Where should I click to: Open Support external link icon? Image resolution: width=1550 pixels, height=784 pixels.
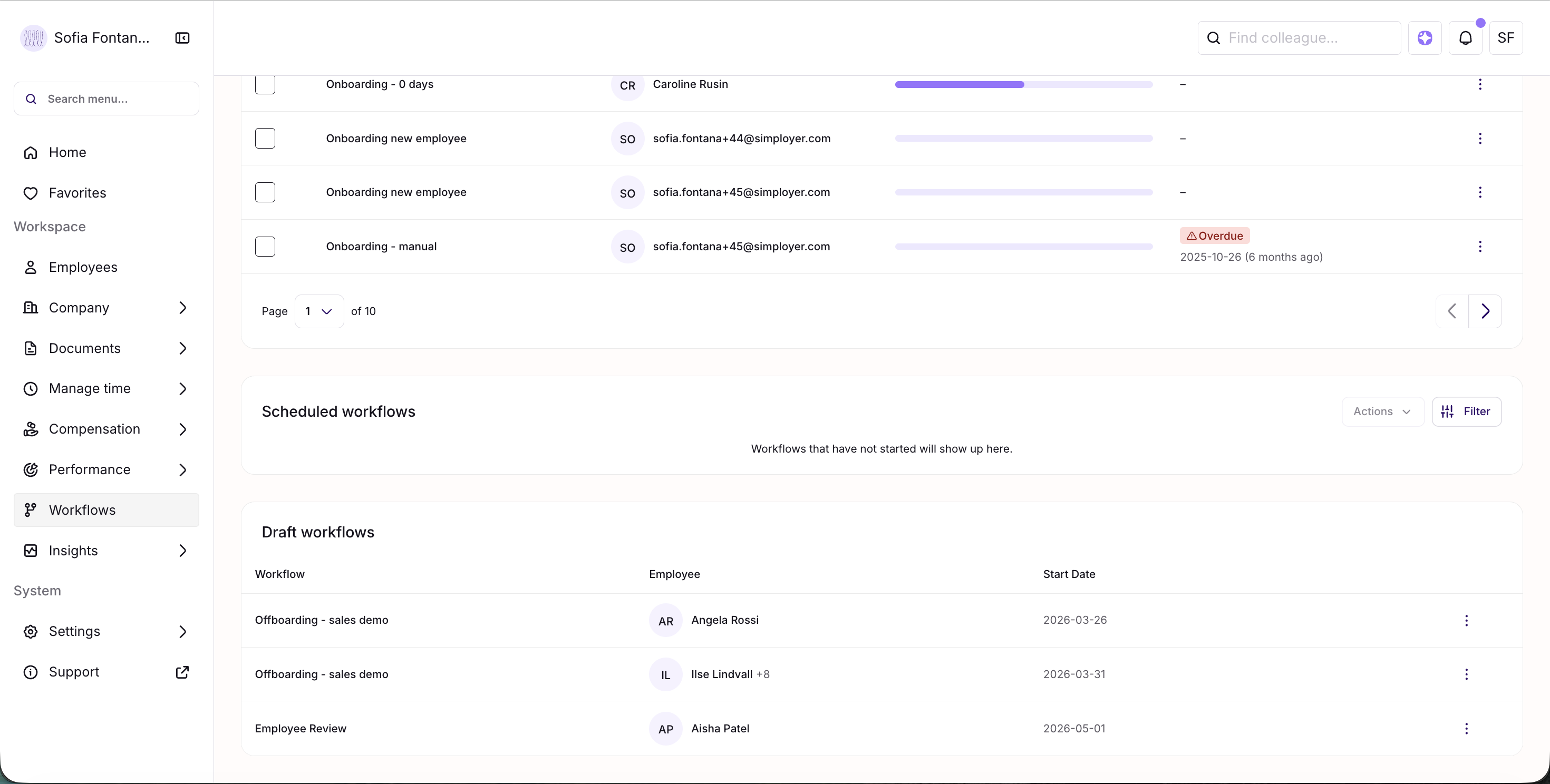[x=182, y=672]
